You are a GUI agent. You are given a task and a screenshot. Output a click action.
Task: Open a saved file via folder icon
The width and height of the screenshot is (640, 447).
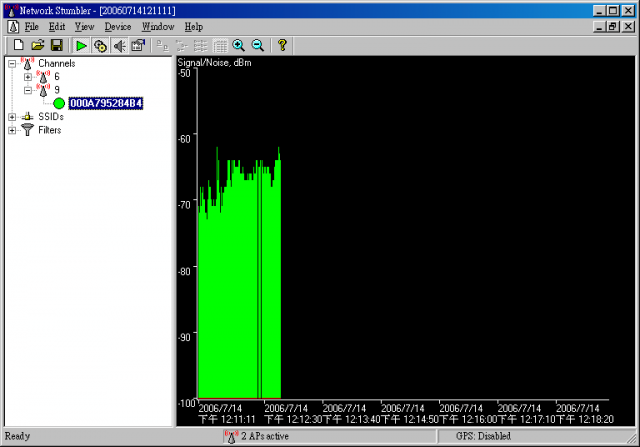tap(37, 46)
